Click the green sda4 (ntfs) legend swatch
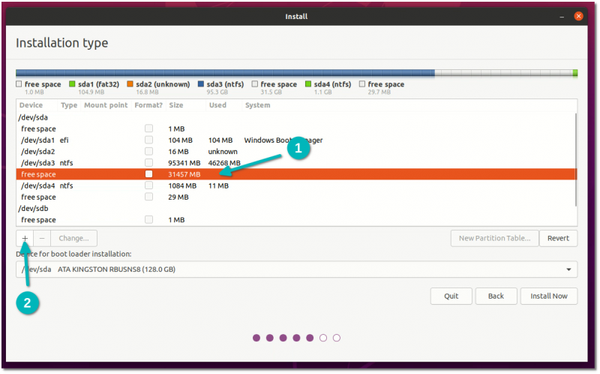The width and height of the screenshot is (600, 374). point(308,84)
